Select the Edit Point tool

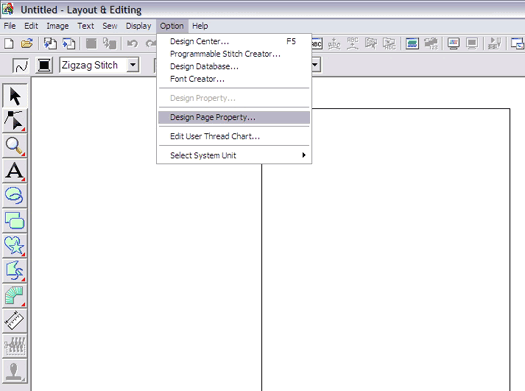click(15, 121)
